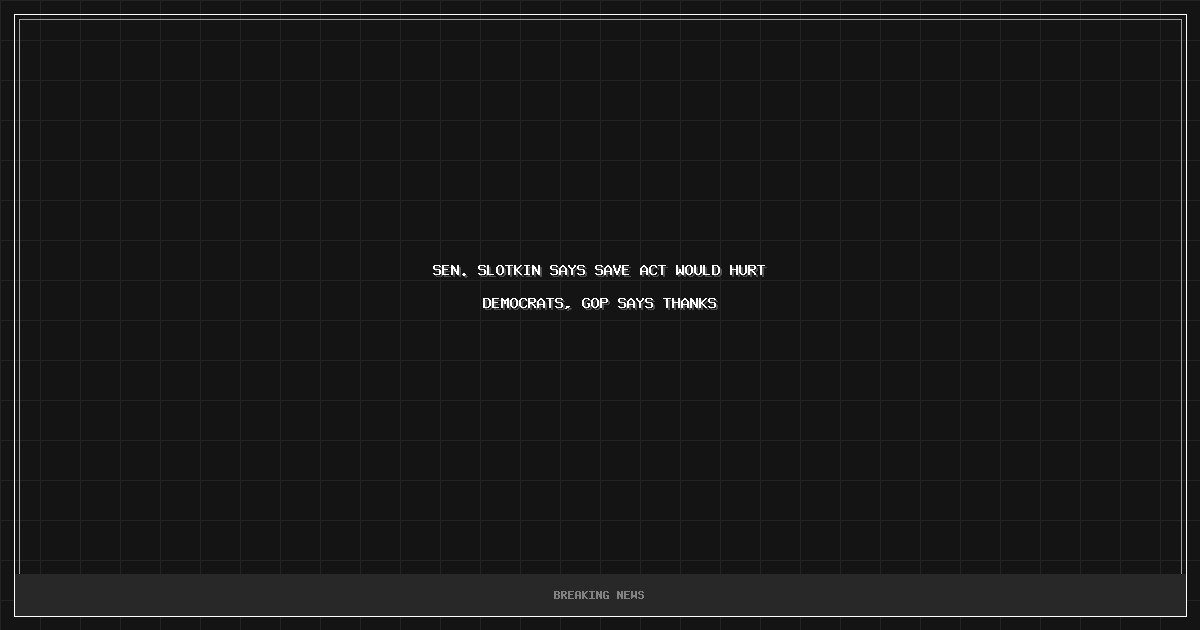This screenshot has width=1200, height=630.
Task: Click the word BREAKING in the bottom bar
Action: tap(581, 595)
